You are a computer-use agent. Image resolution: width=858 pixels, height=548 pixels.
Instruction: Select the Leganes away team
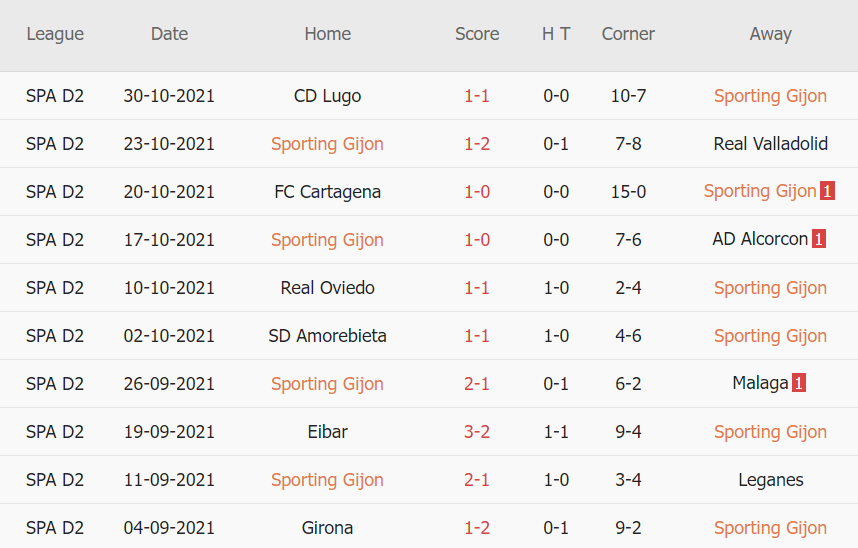point(770,480)
